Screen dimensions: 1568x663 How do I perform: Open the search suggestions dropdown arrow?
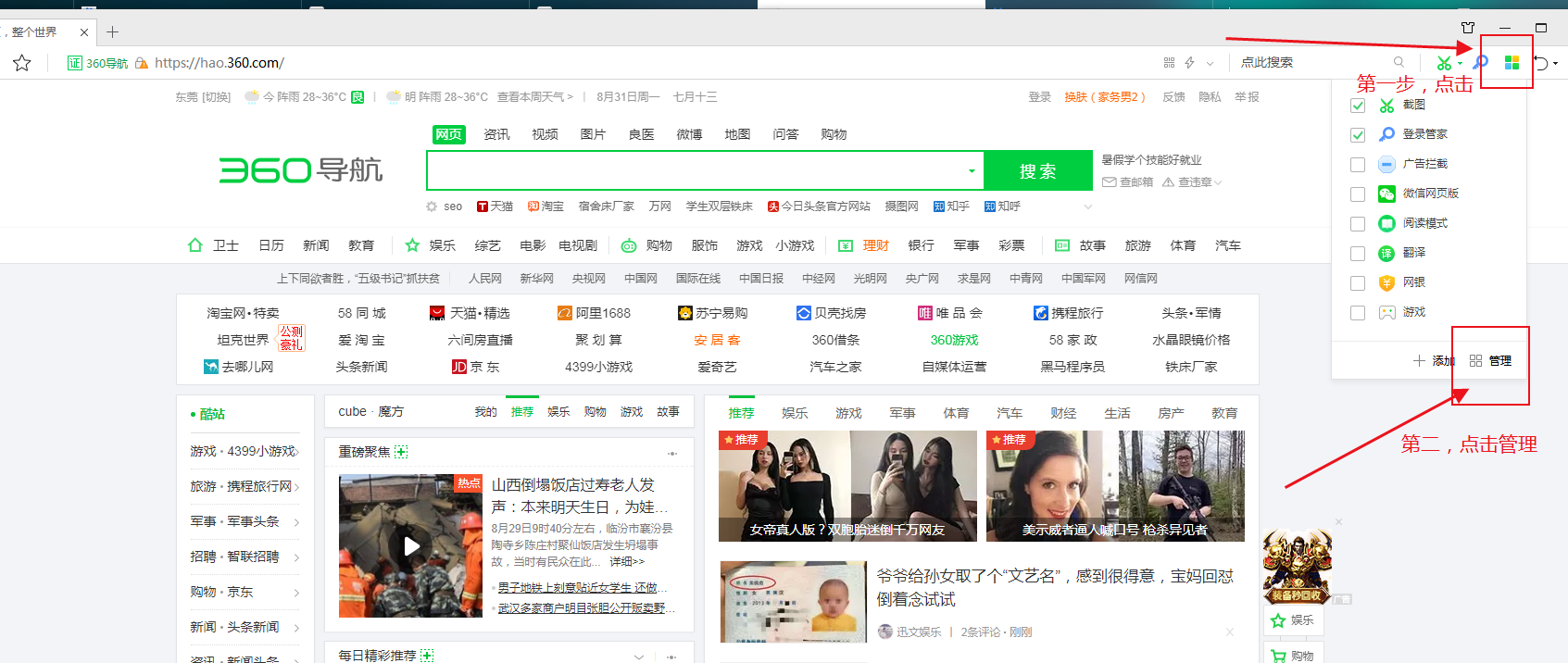click(972, 171)
